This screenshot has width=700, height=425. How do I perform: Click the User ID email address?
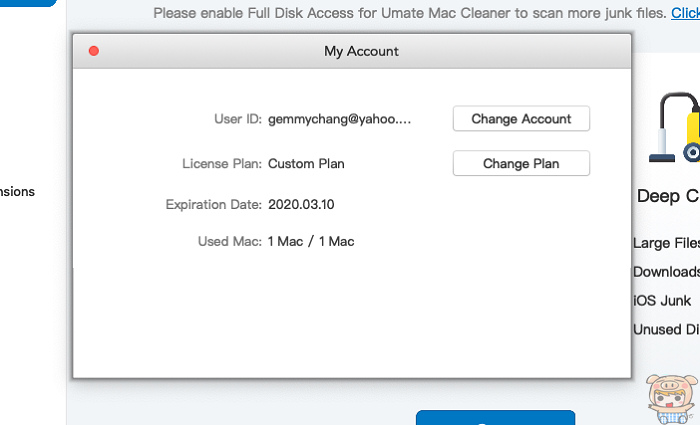[339, 119]
